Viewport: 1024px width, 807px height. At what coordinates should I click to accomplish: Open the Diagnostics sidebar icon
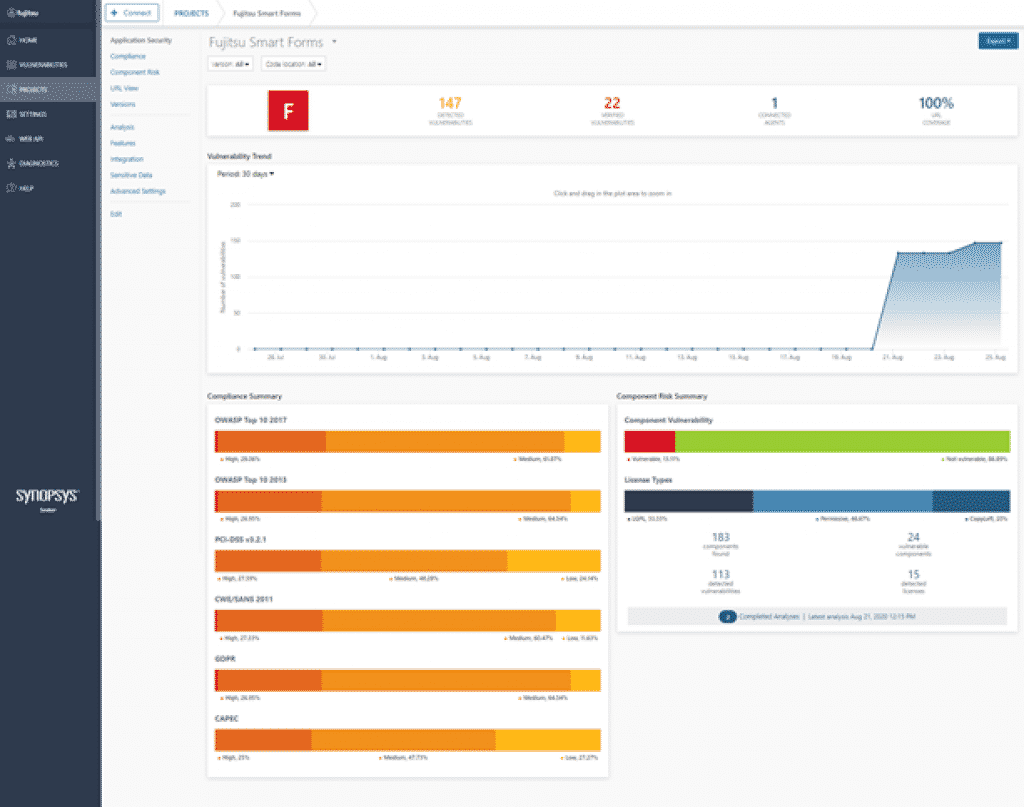11,163
